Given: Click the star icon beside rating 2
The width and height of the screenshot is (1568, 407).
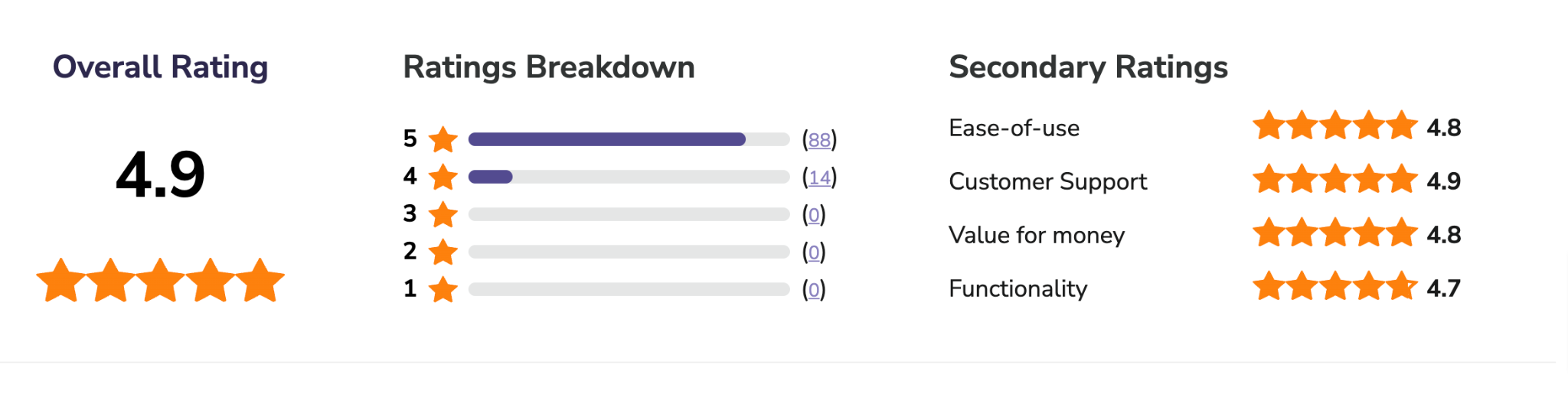Looking at the screenshot, I should click(443, 252).
